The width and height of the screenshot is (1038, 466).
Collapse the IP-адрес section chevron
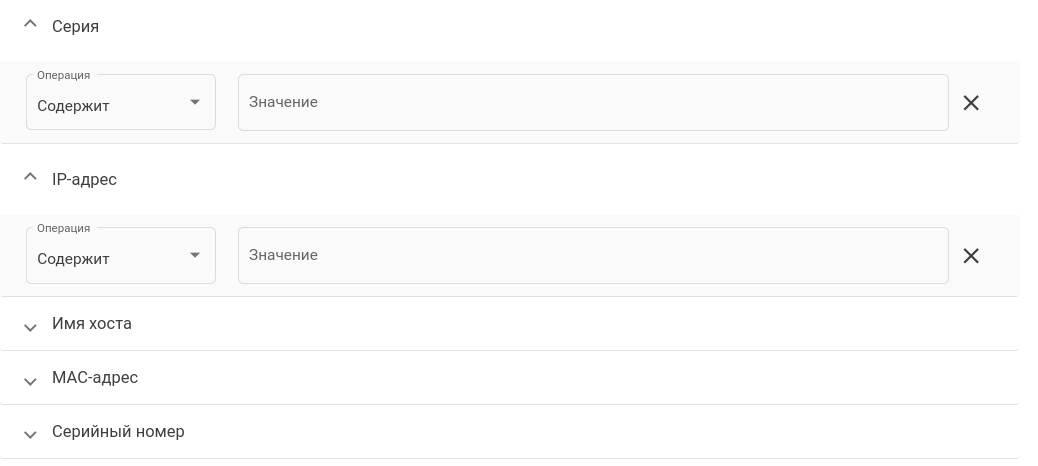point(30,178)
